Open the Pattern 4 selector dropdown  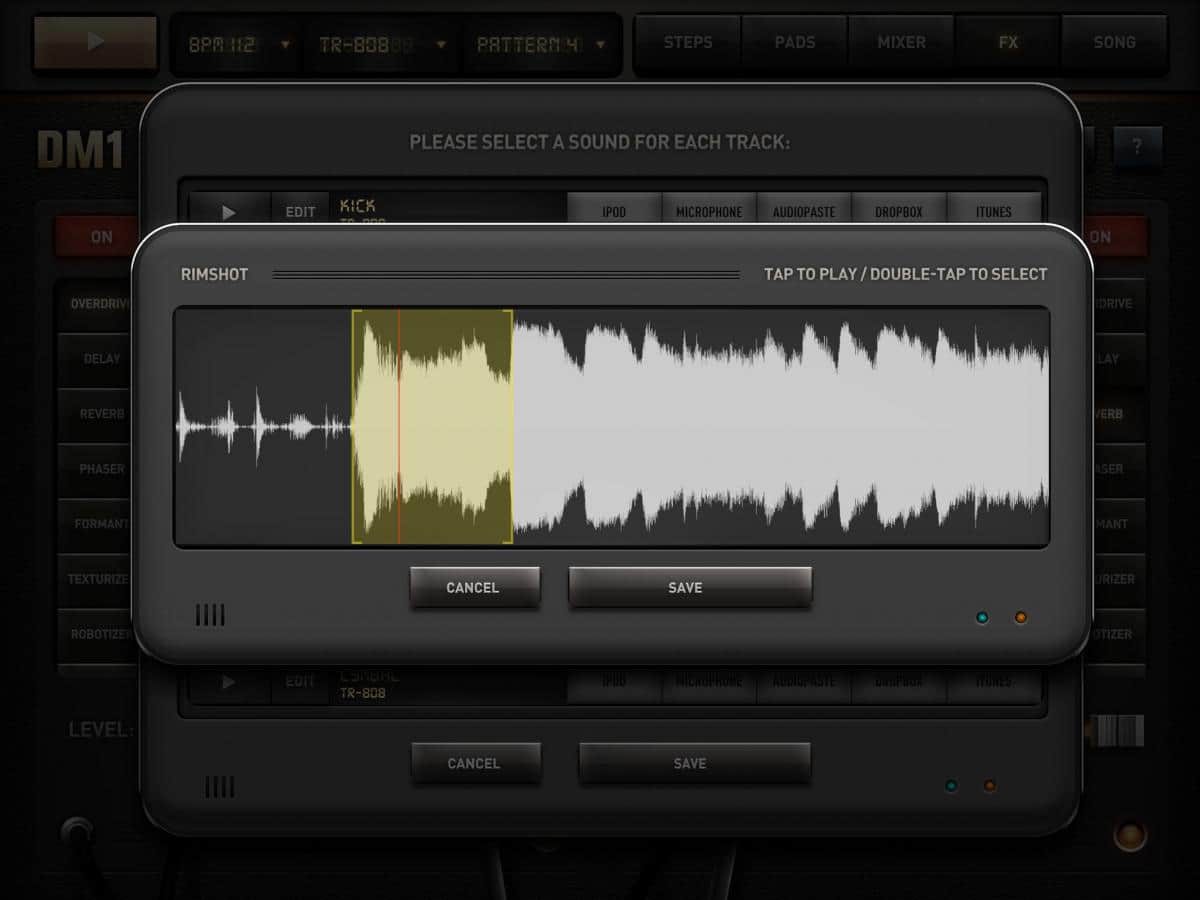tap(541, 44)
